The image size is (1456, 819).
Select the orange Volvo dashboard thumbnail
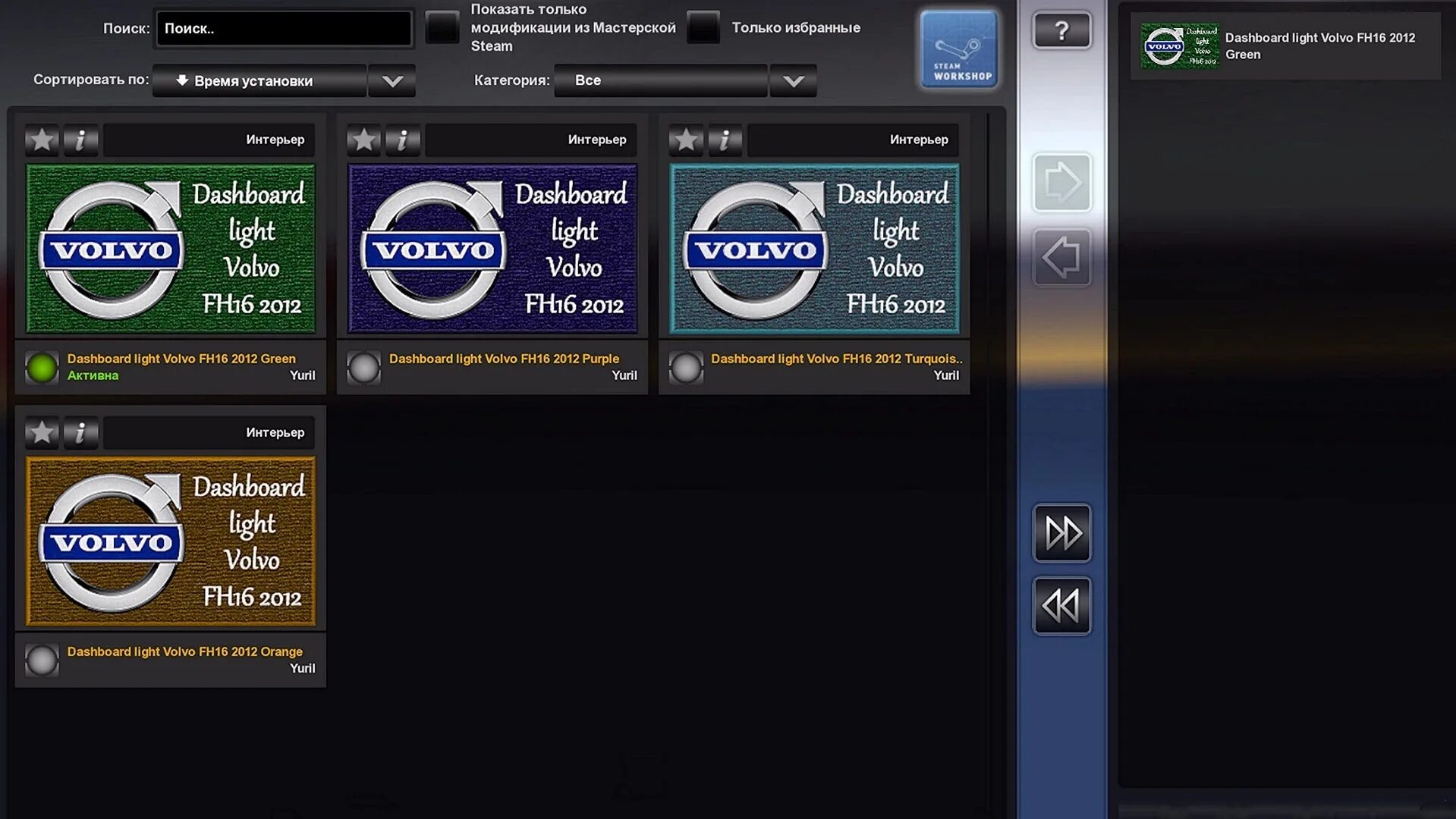point(171,541)
